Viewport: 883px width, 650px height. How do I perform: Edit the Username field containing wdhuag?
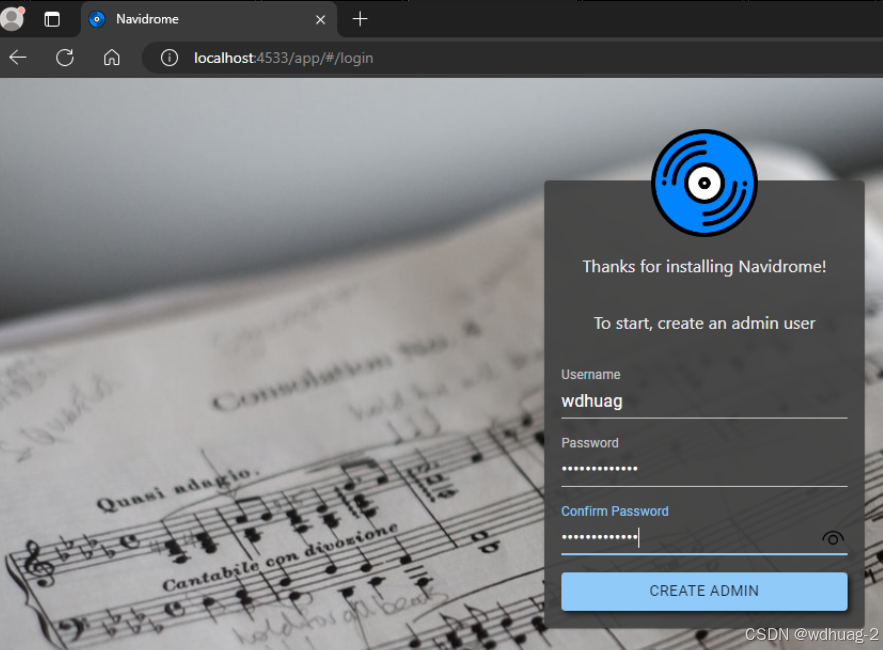pyautogui.click(x=704, y=401)
